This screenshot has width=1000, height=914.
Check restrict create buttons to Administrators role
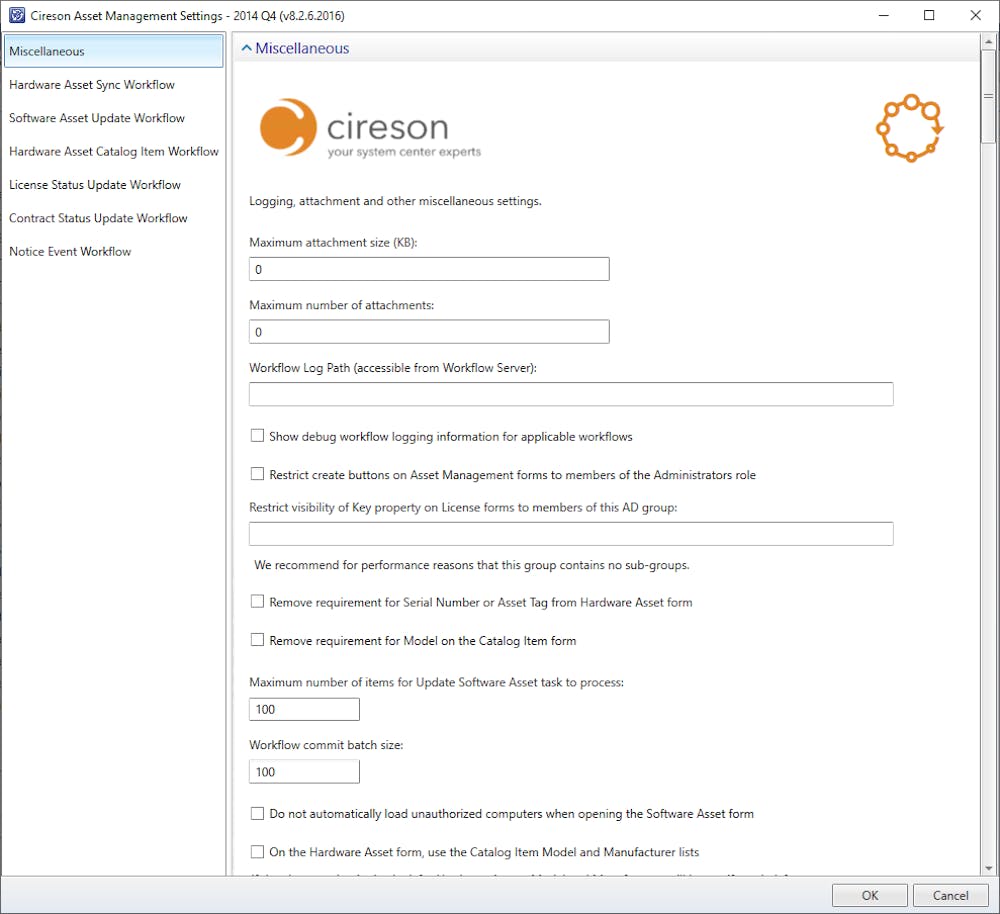coord(257,473)
